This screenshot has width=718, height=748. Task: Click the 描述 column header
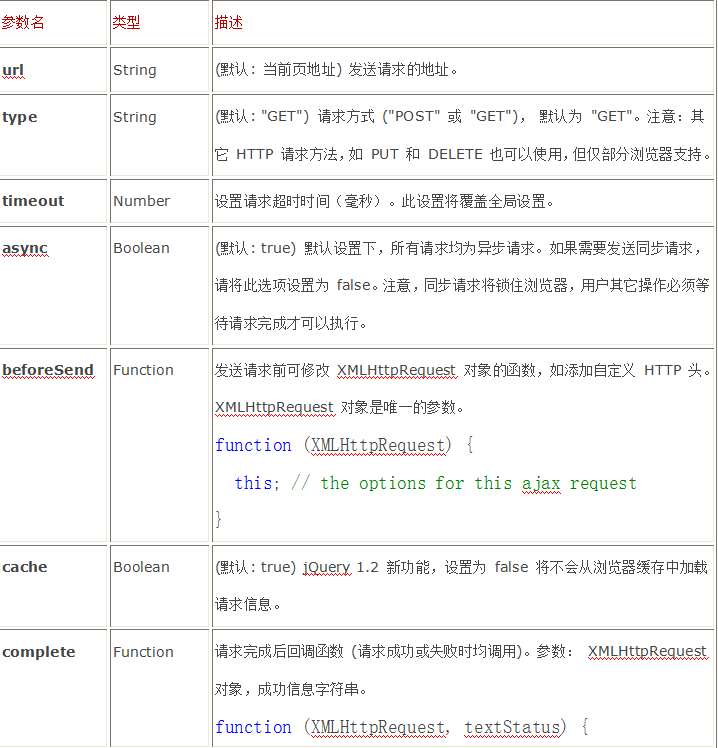229,22
